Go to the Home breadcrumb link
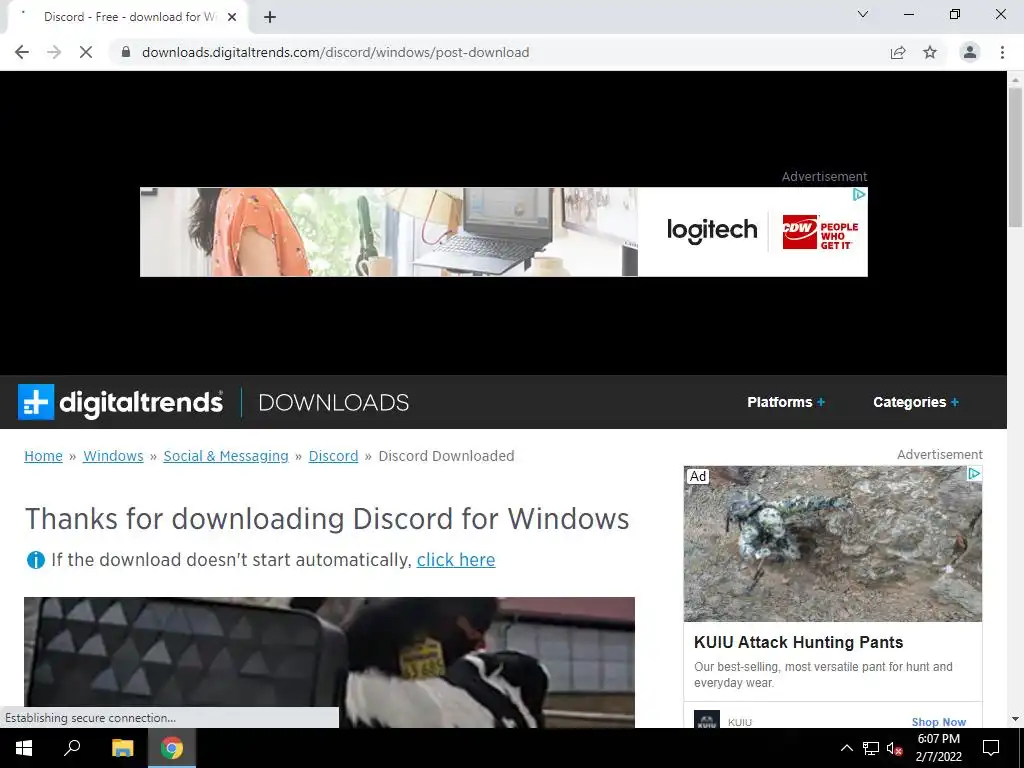Screen dimensions: 1024x768 (x=43, y=456)
